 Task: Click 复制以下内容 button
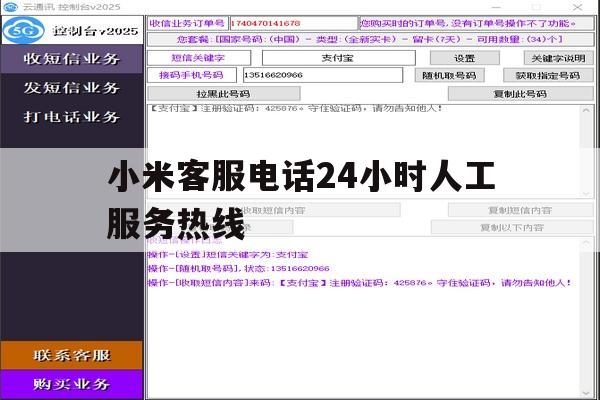tap(512, 227)
